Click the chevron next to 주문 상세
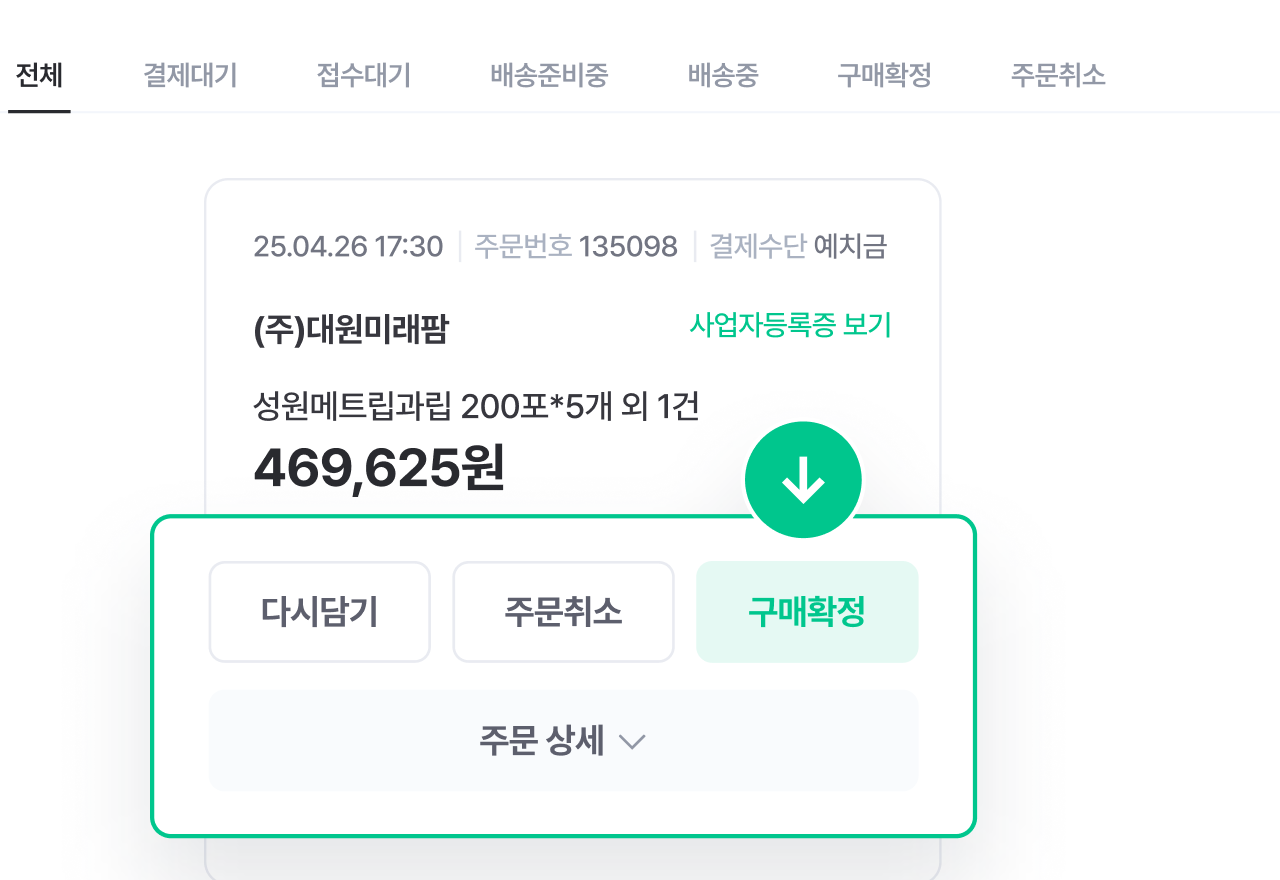Screen dimensions: 1280x880 [631, 741]
